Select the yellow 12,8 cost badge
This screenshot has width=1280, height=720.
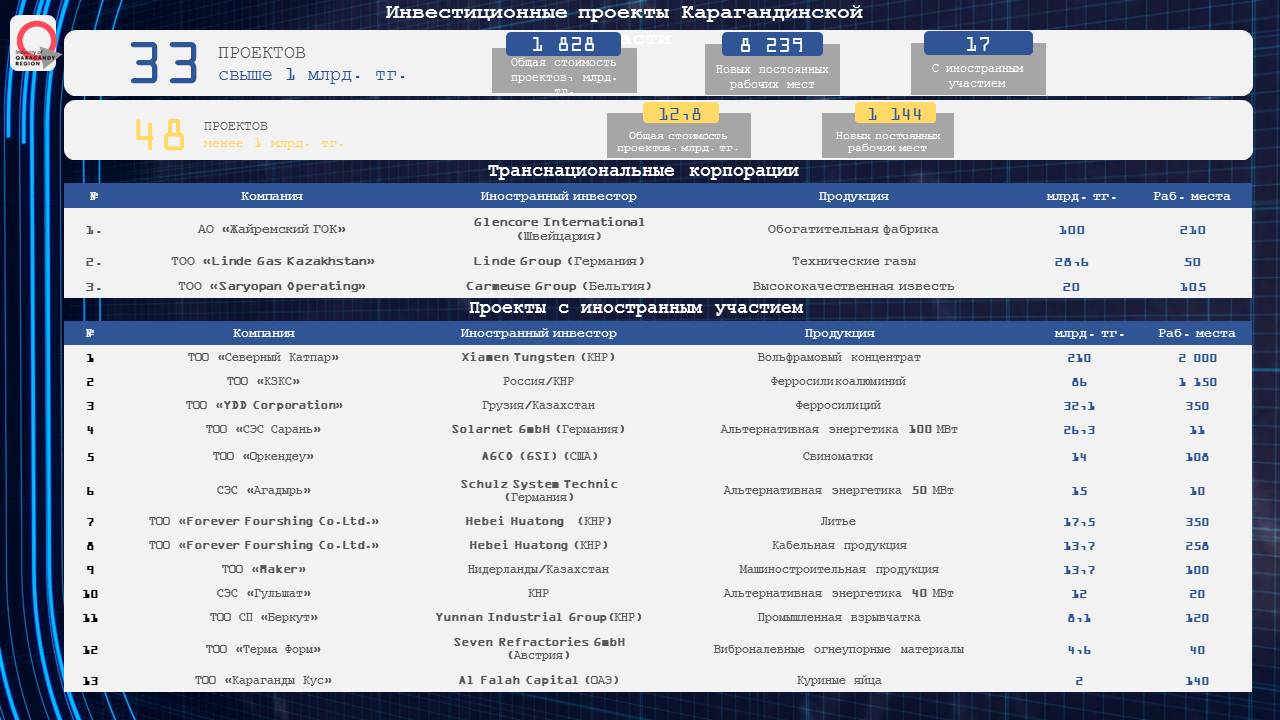tap(680, 113)
